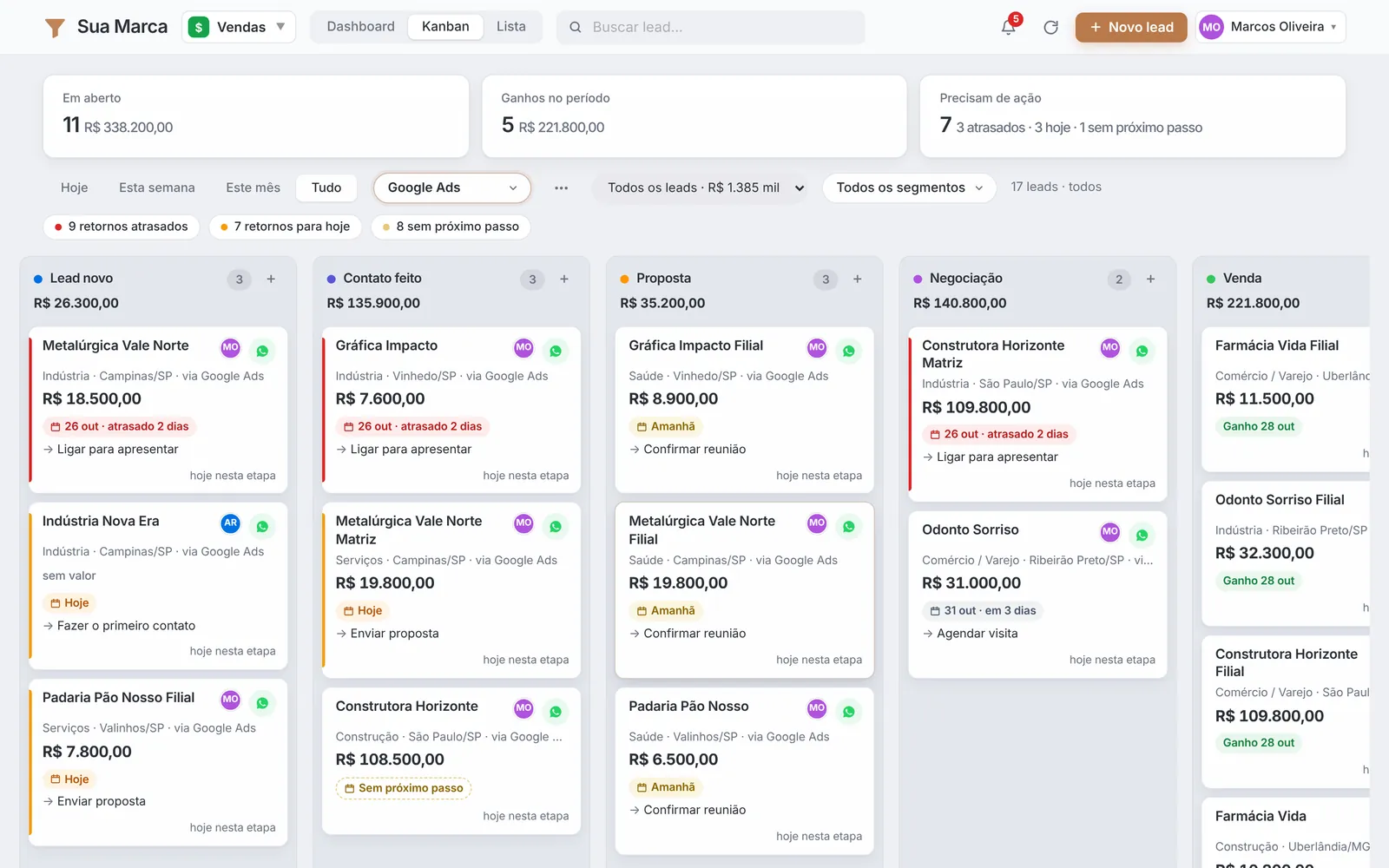Select the Este mês period filter

[x=253, y=187]
